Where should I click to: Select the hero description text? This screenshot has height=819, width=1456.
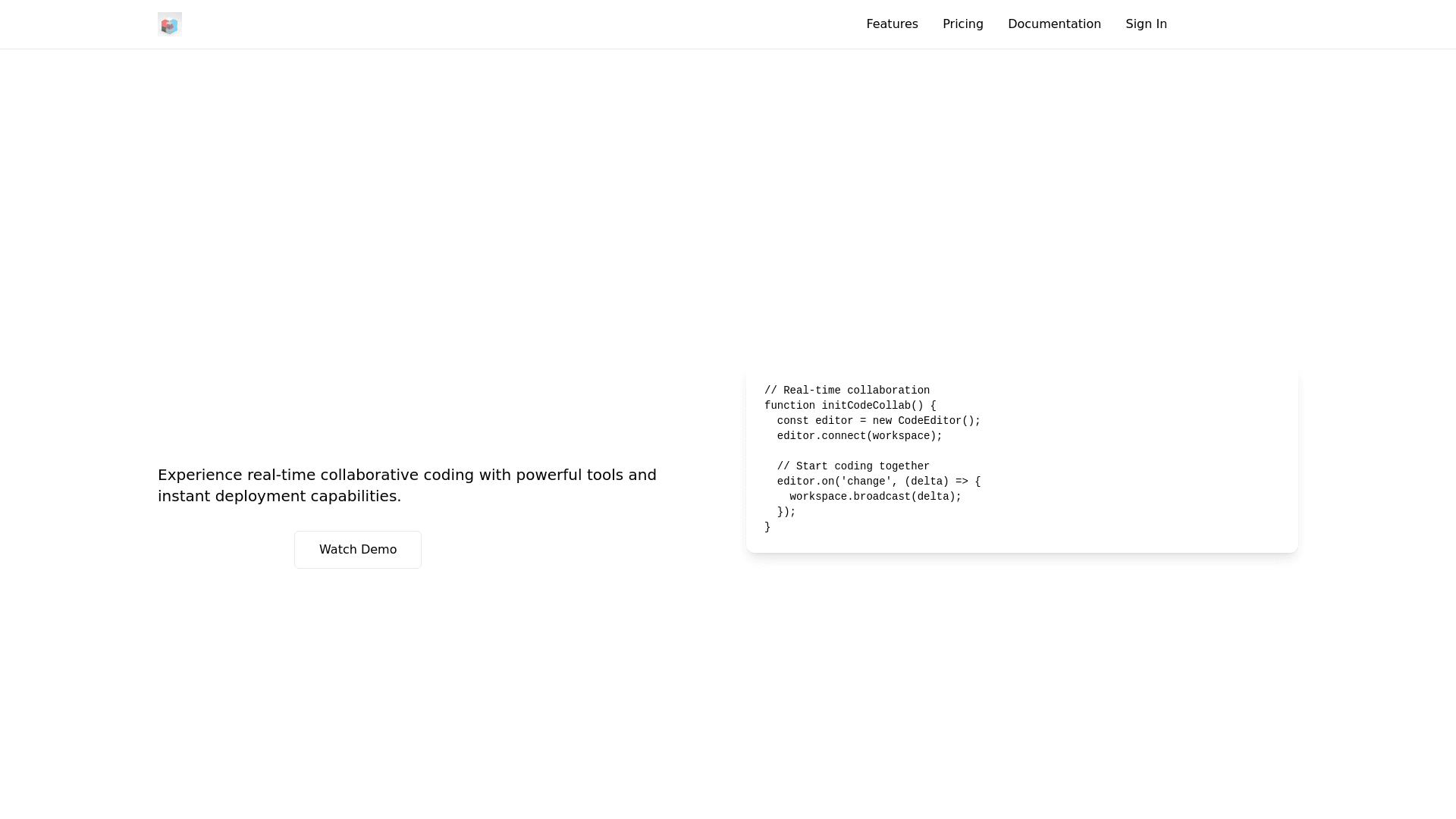click(x=406, y=485)
